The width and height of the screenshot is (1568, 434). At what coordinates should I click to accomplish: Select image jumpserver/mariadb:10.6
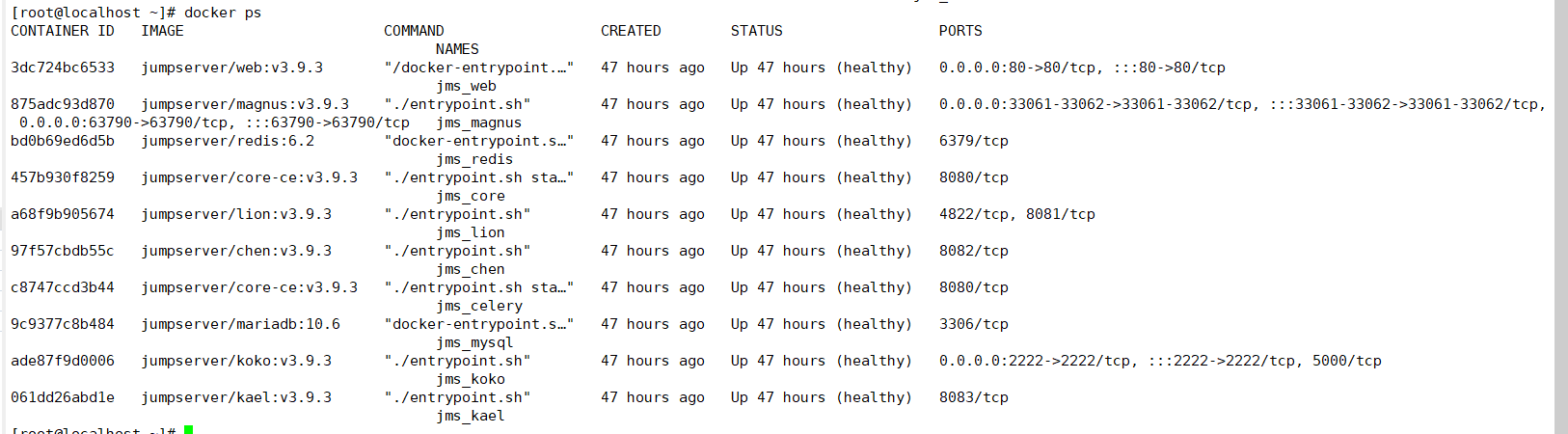point(240,324)
